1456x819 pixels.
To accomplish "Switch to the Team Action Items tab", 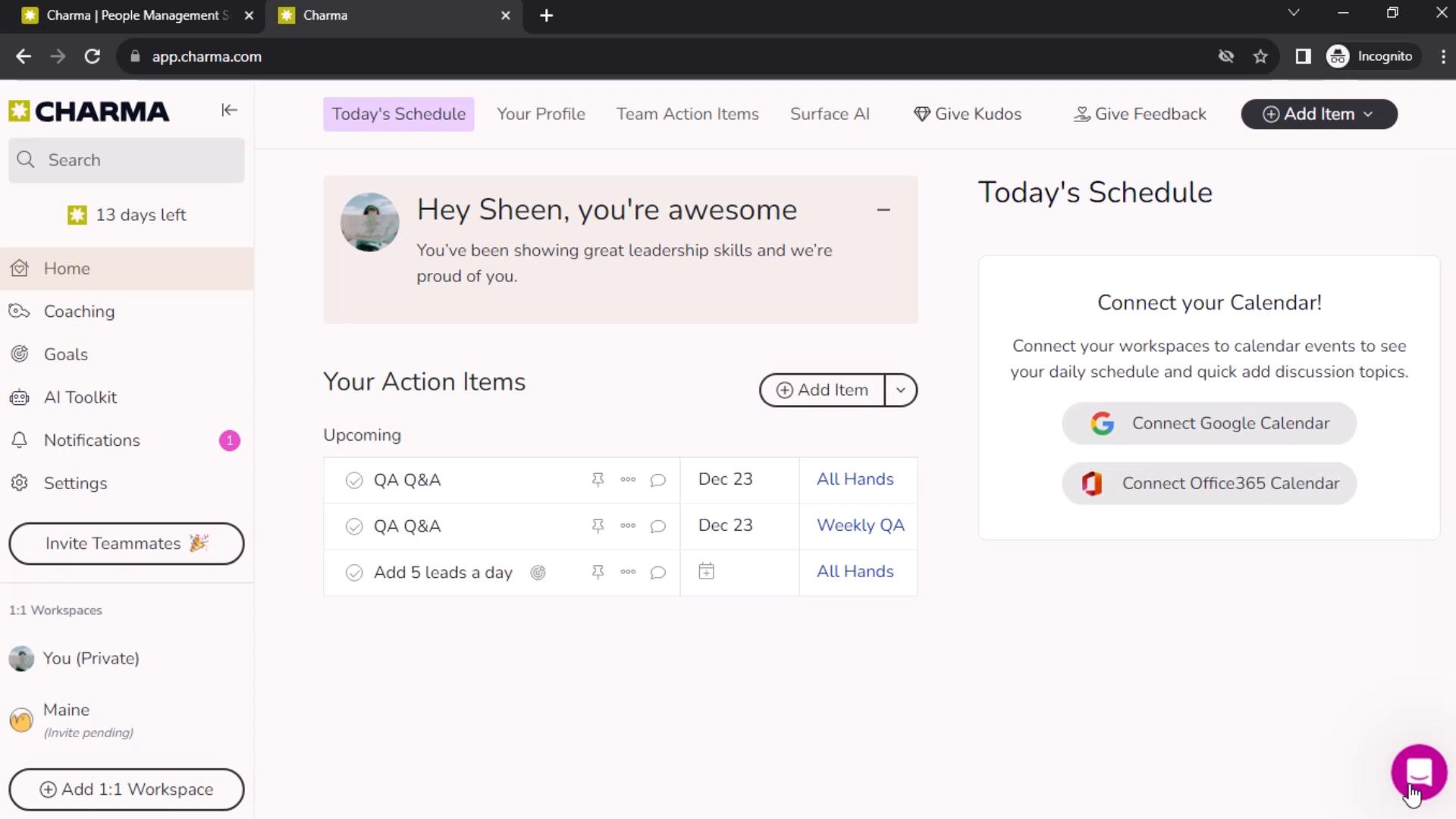I will [687, 113].
